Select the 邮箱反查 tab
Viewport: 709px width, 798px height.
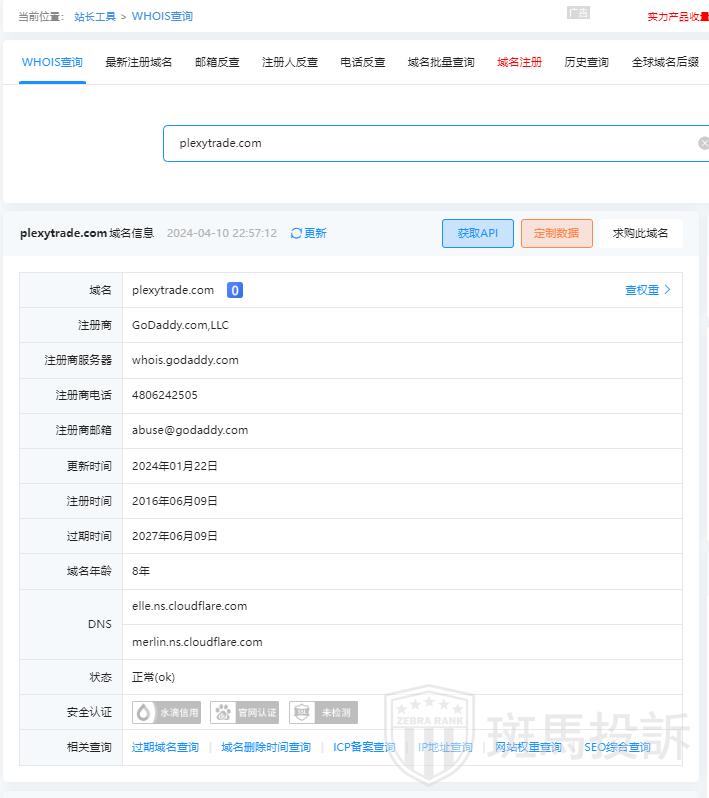[217, 62]
